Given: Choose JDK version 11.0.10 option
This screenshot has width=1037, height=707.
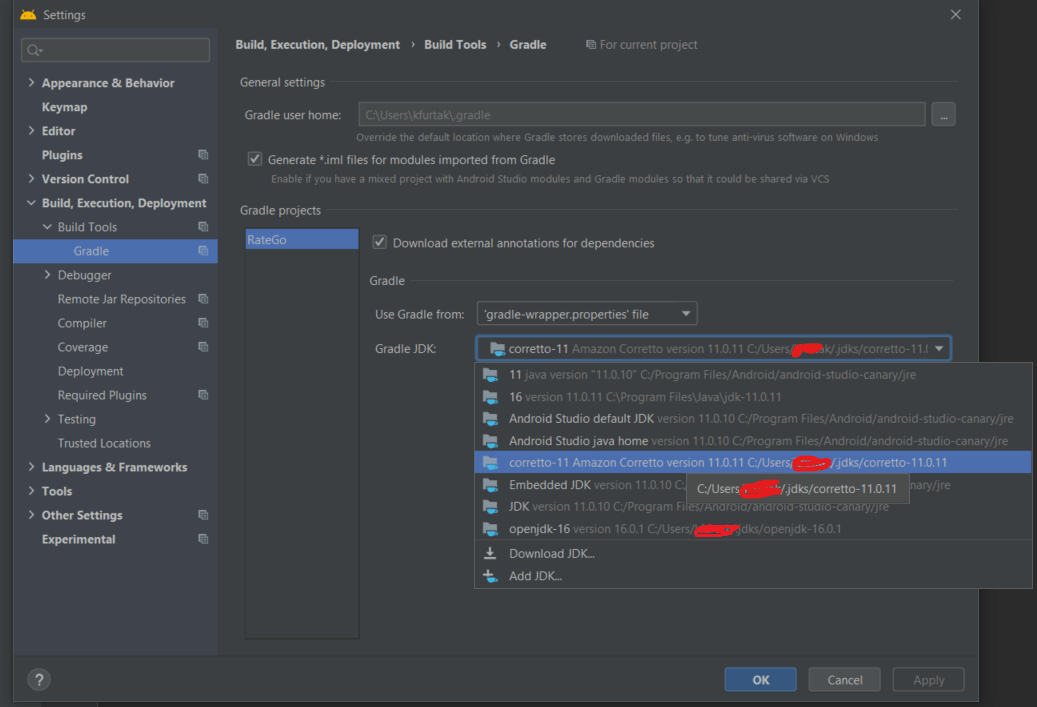Looking at the screenshot, I should point(753,507).
